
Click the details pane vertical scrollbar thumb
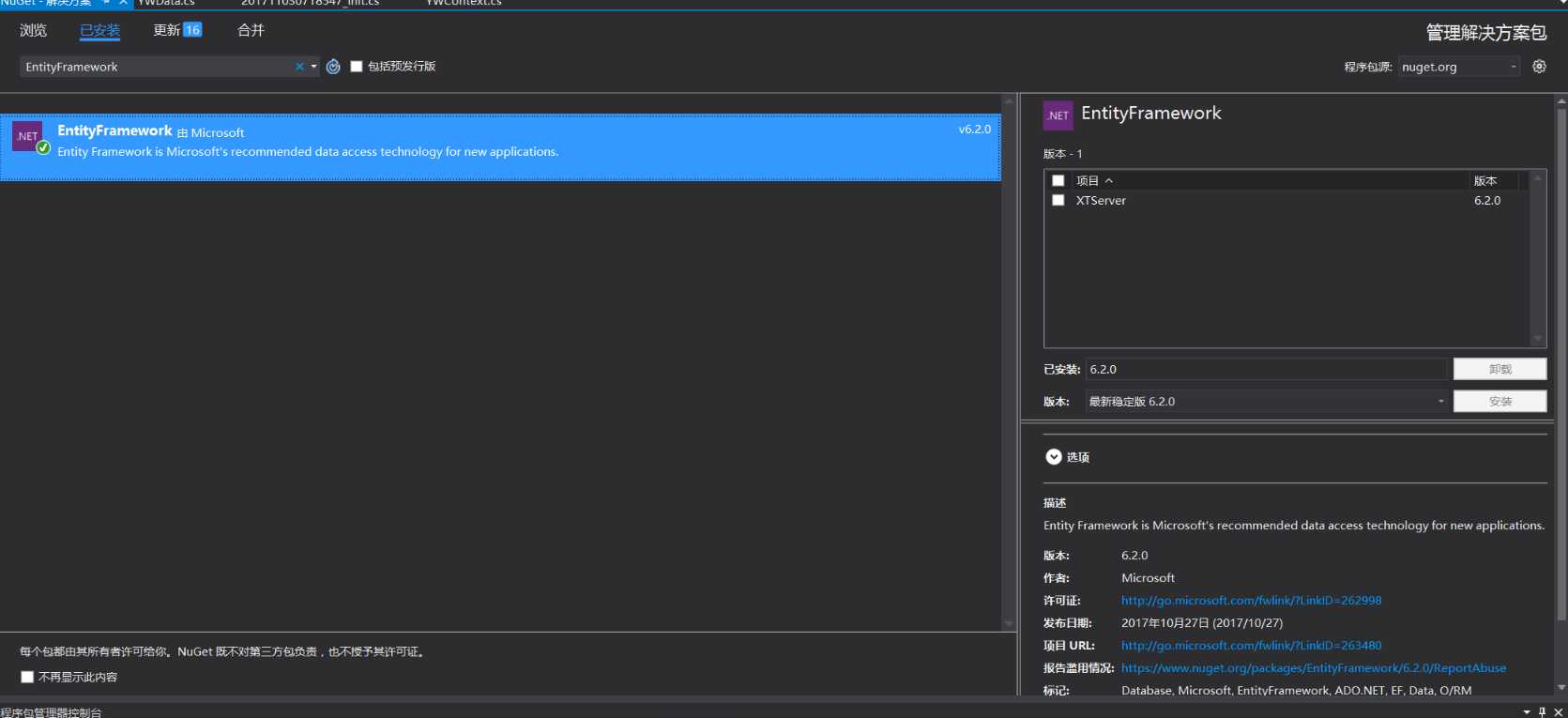tap(1561, 364)
